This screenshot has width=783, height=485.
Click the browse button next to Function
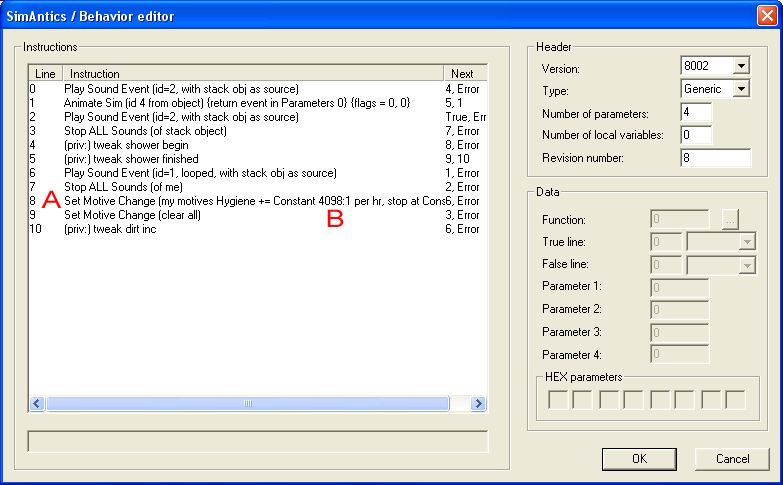tap(730, 219)
